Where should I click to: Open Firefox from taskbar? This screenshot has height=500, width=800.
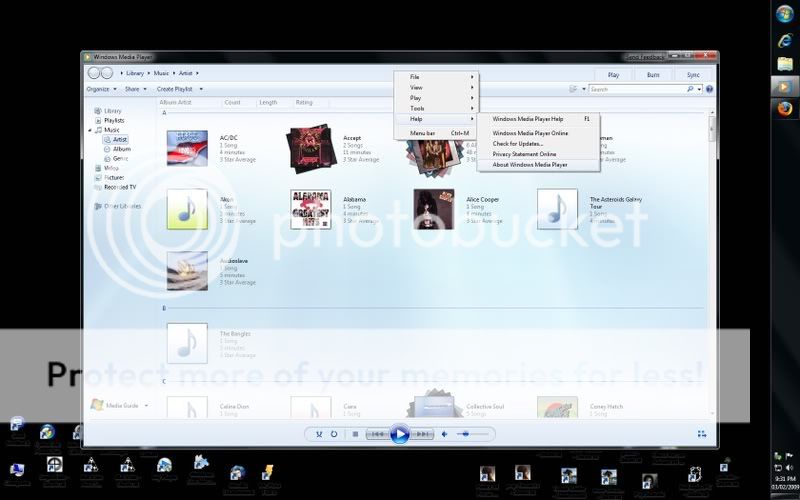[785, 108]
